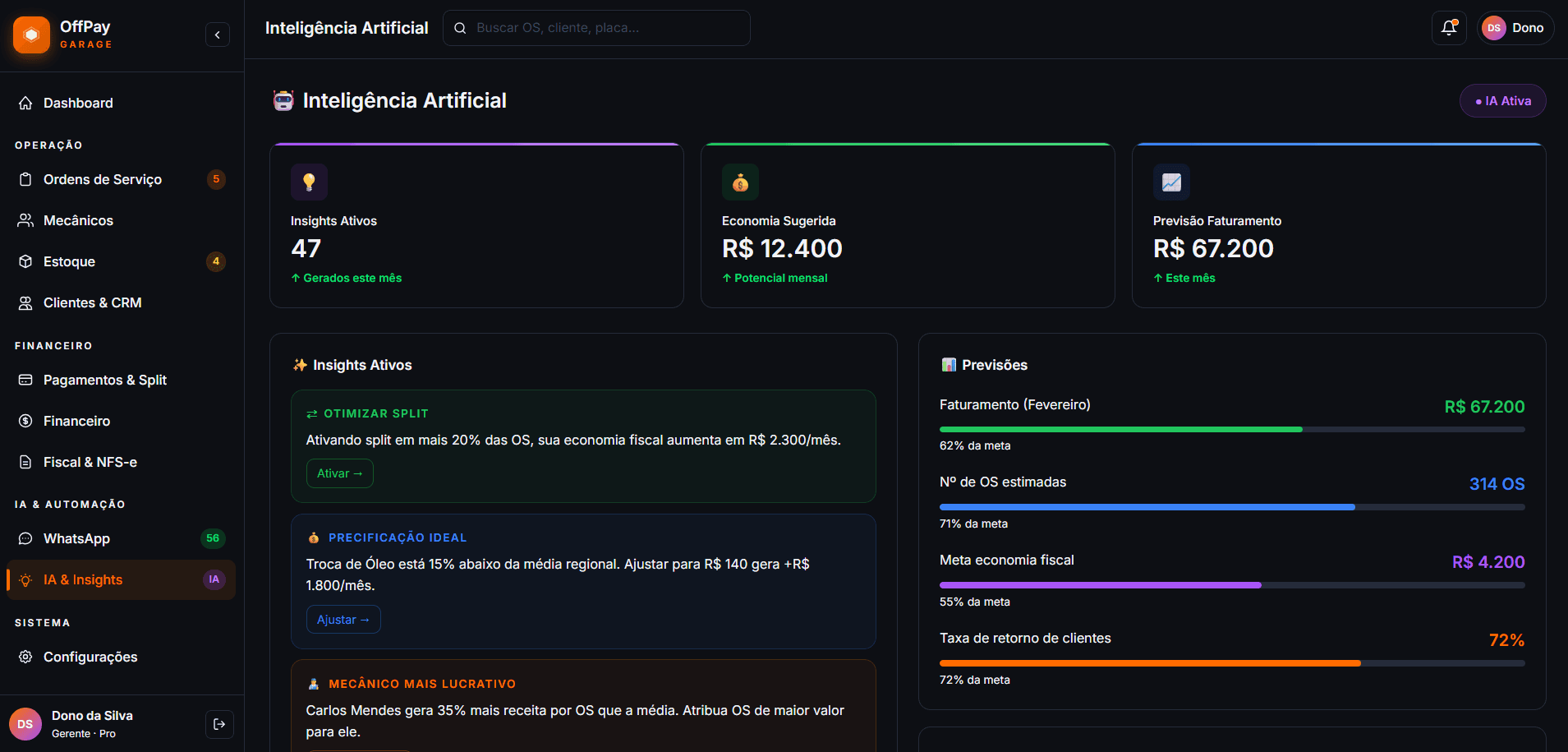Collapse the sidebar with the chevron button
The height and width of the screenshot is (752, 1568).
217,35
